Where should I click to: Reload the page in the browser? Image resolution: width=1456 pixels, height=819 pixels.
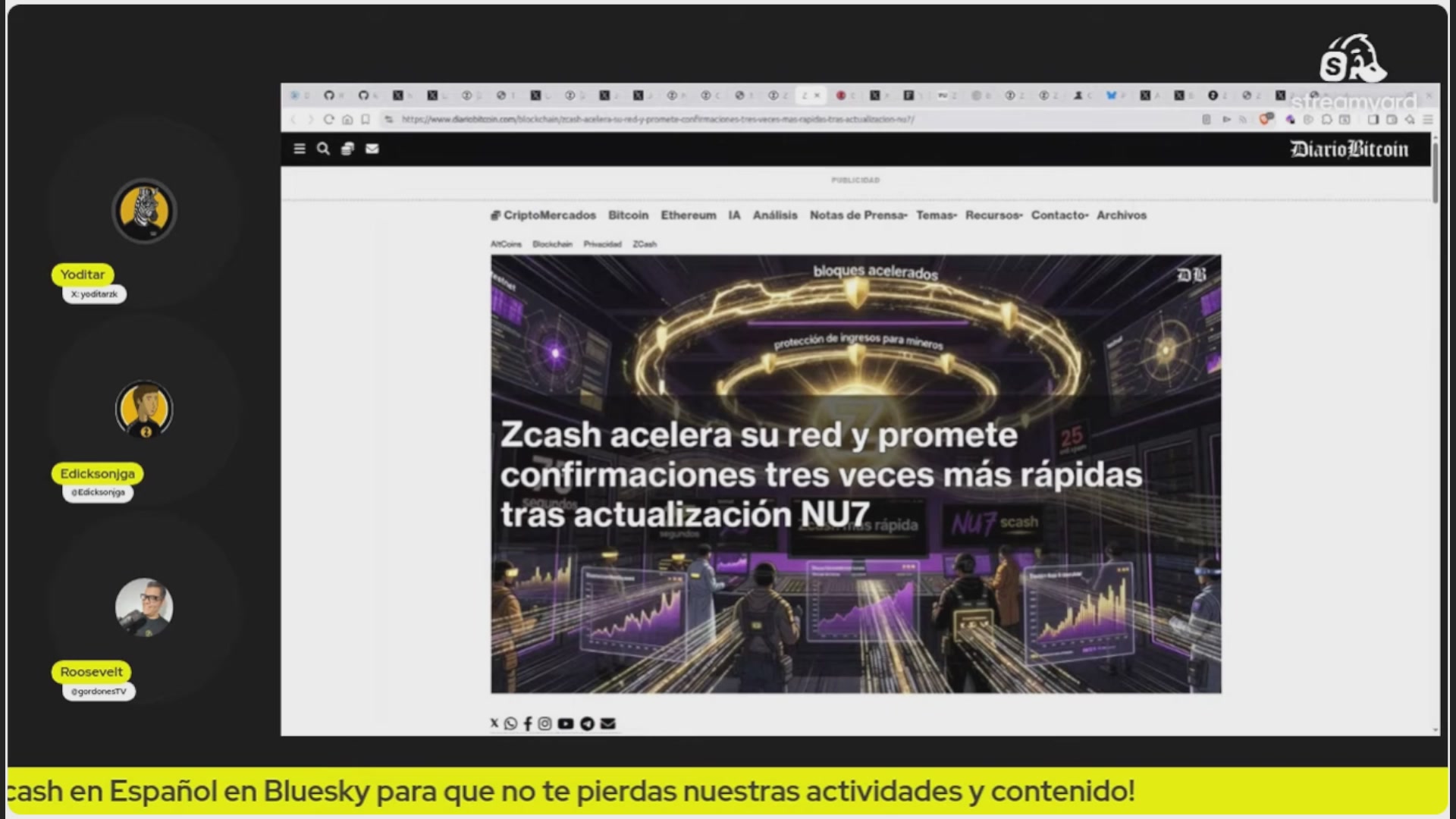[x=328, y=119]
